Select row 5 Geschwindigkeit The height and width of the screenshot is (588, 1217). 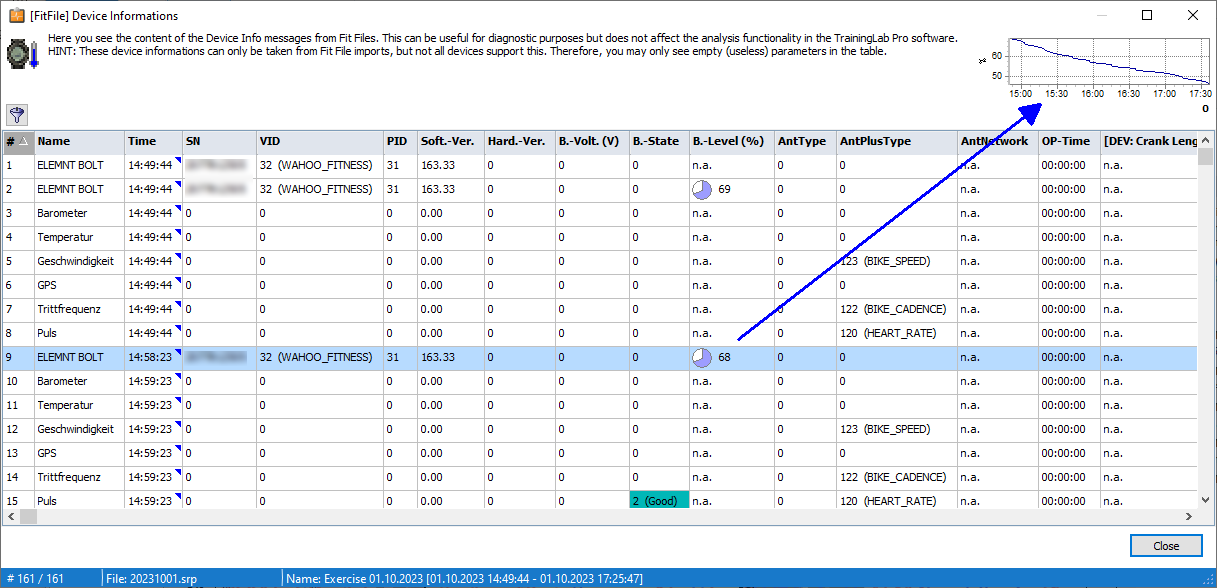(x=600, y=261)
